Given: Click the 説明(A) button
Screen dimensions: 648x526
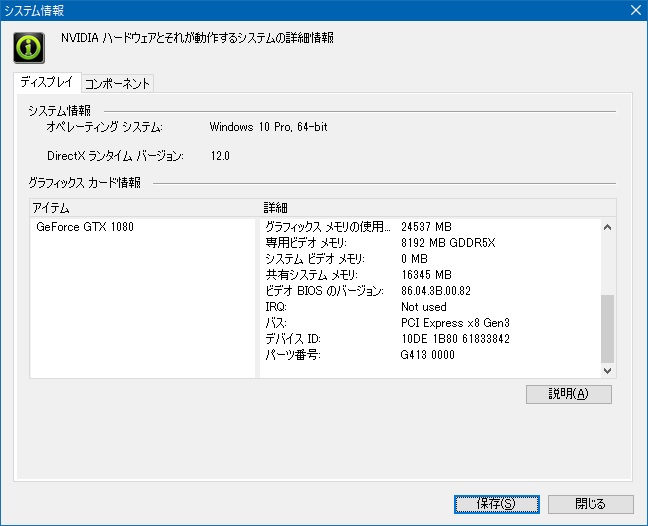Looking at the screenshot, I should tap(569, 394).
